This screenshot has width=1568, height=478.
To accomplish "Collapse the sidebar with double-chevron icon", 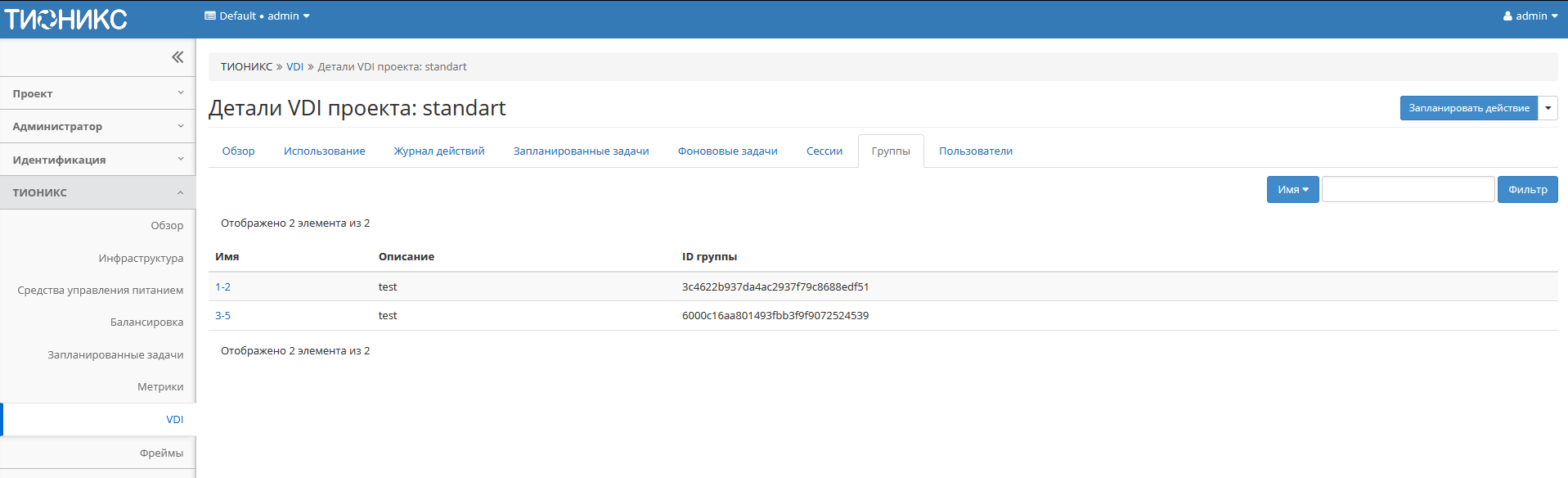I will pyautogui.click(x=177, y=57).
